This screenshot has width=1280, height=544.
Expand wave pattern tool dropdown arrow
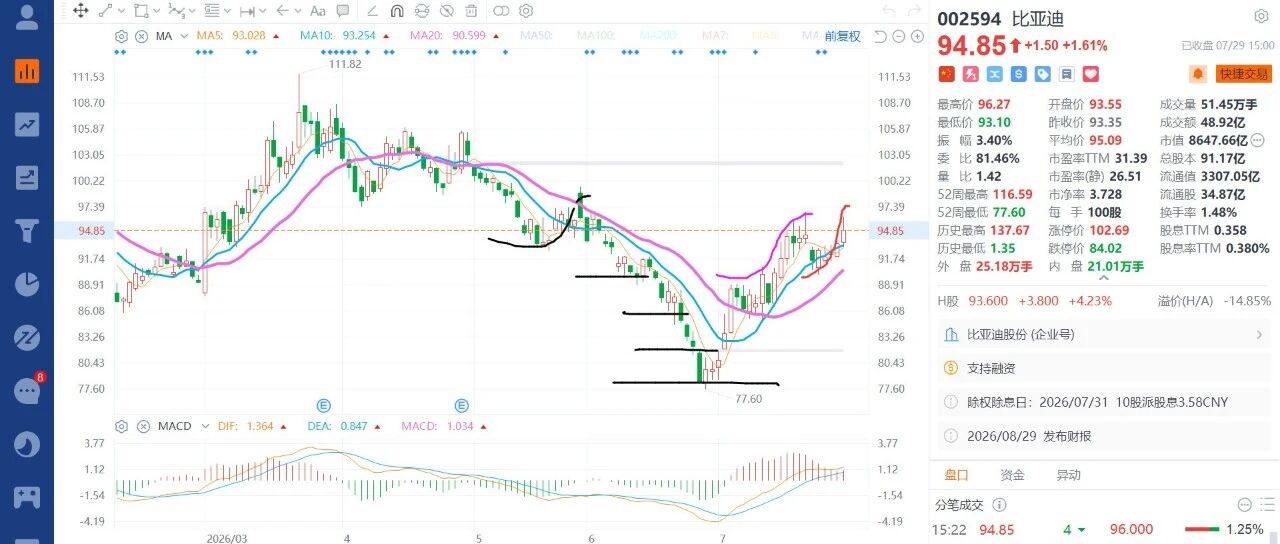pyautogui.click(x=192, y=13)
